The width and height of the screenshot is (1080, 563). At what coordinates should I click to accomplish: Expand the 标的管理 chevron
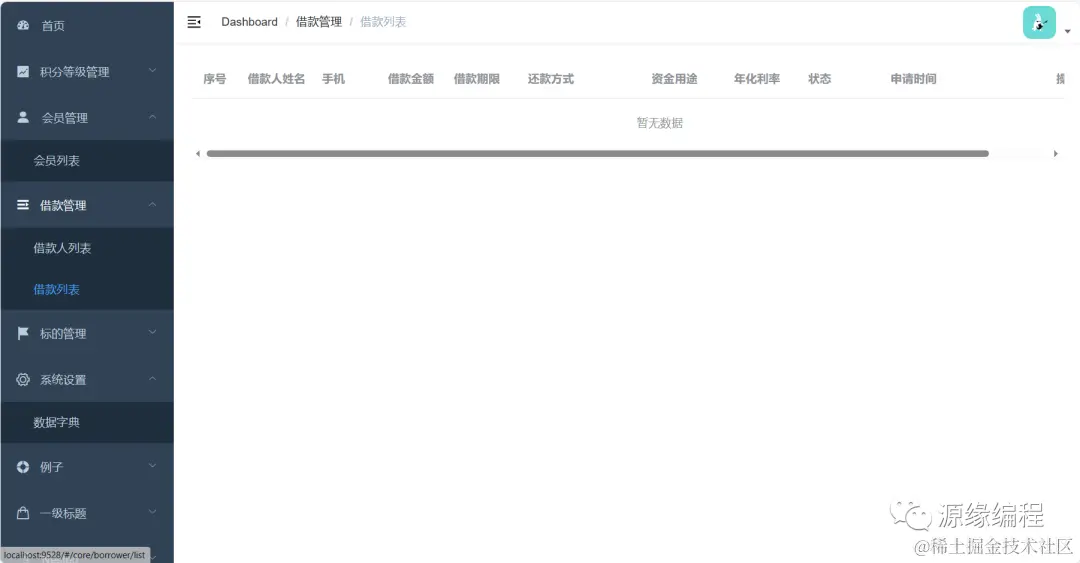point(152,332)
